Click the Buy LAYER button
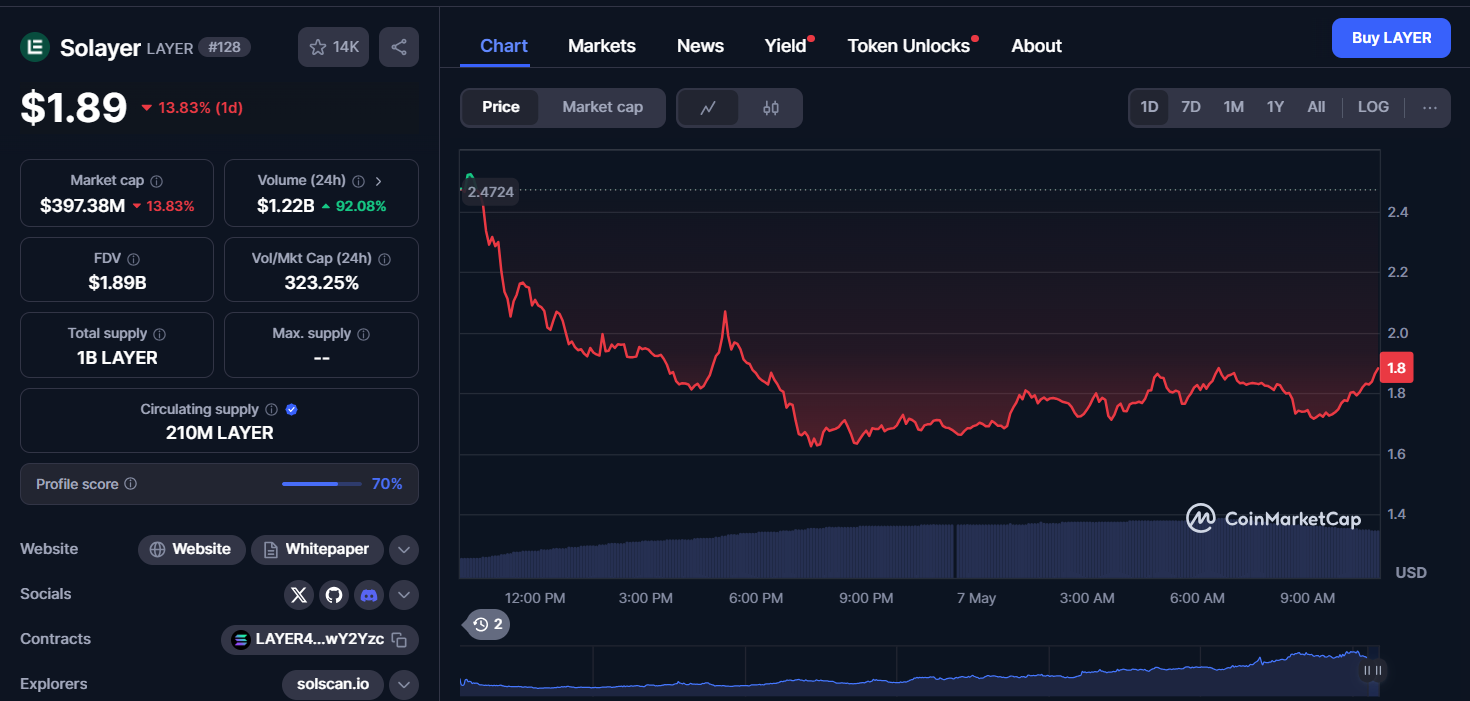 (x=1391, y=38)
